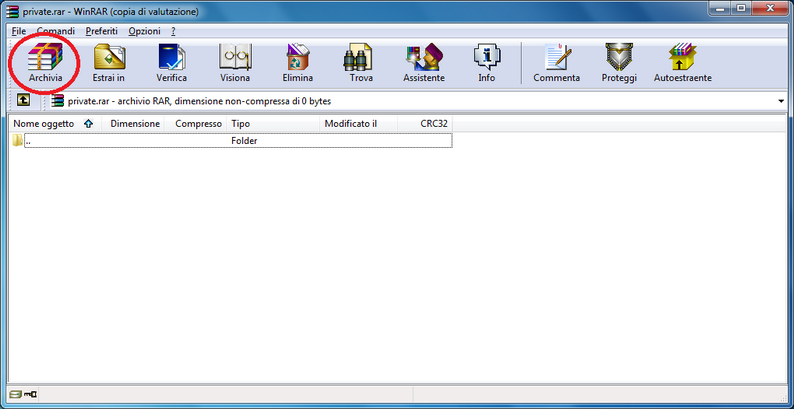794x409 pixels.
Task: Open the Comandi menu
Action: pyautogui.click(x=56, y=31)
